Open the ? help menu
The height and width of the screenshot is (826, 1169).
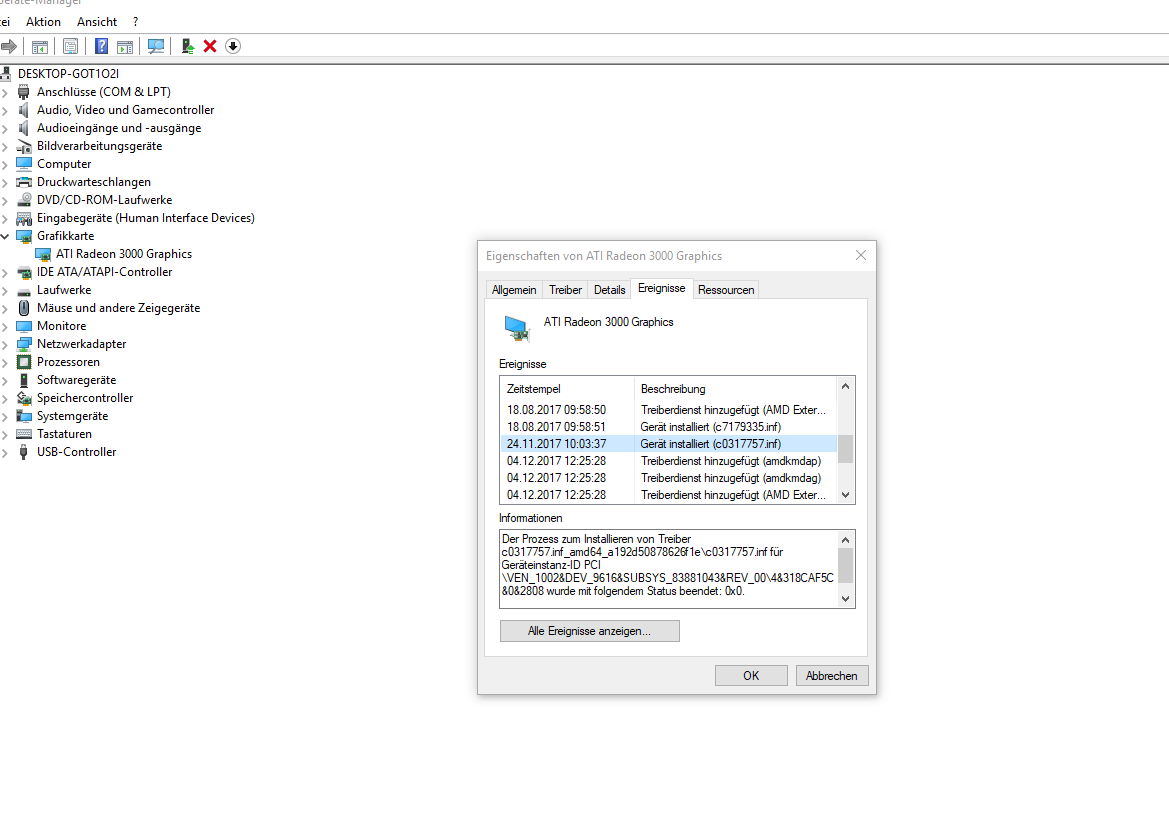135,22
